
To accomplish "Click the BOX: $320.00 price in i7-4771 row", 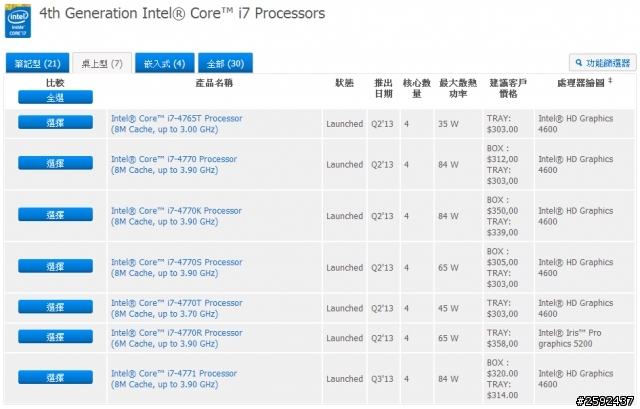I will 502,368.
